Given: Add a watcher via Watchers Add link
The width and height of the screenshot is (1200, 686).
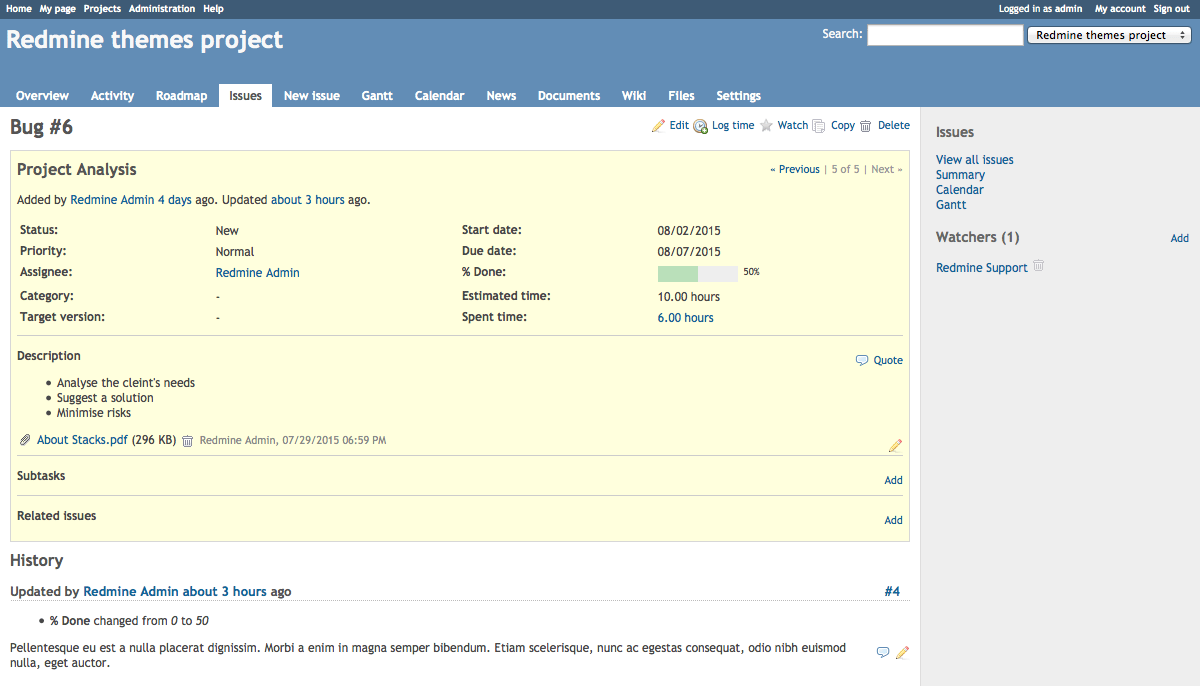Looking at the screenshot, I should pos(1180,239).
